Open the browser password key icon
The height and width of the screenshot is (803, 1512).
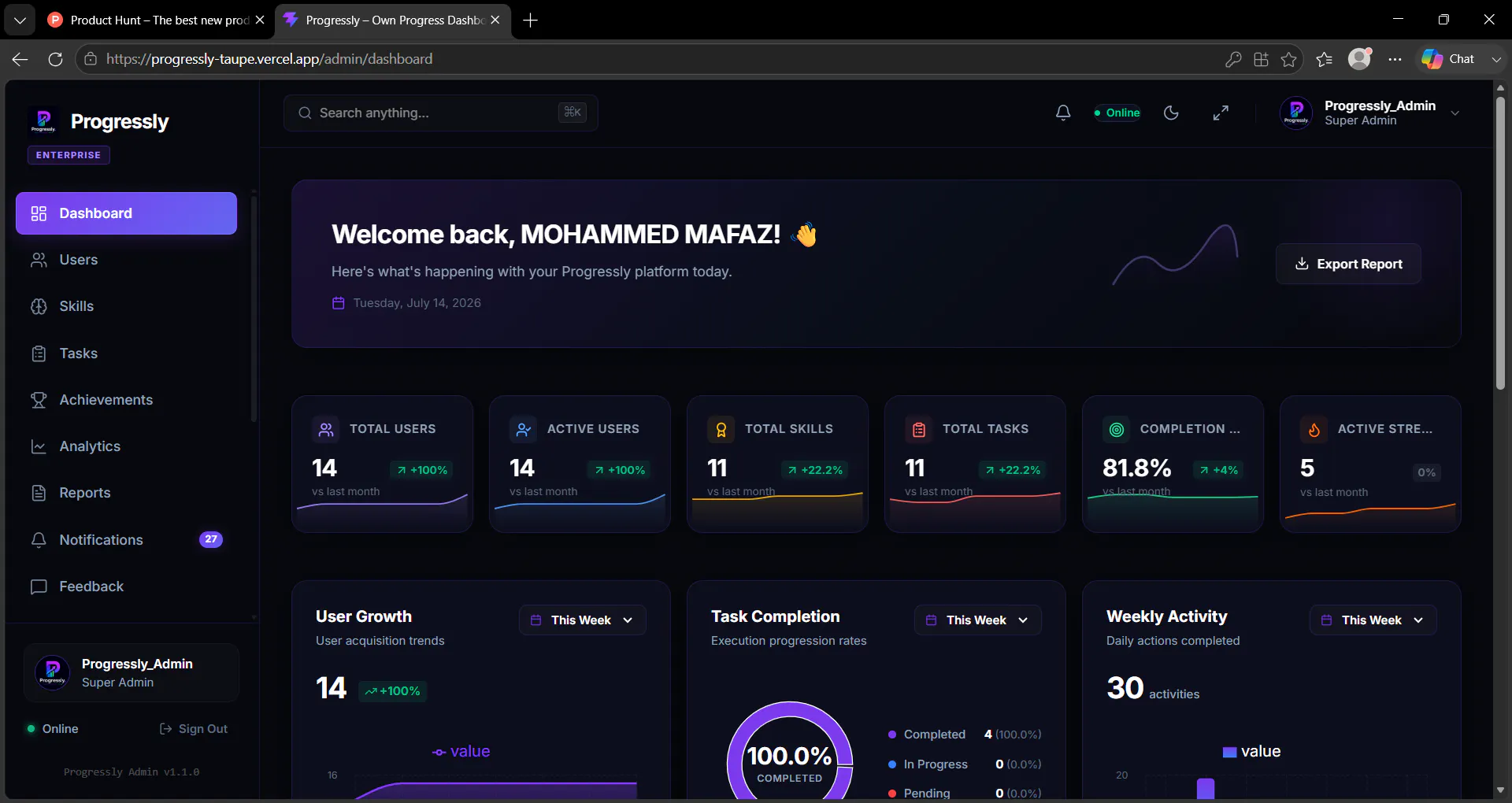(x=1233, y=59)
